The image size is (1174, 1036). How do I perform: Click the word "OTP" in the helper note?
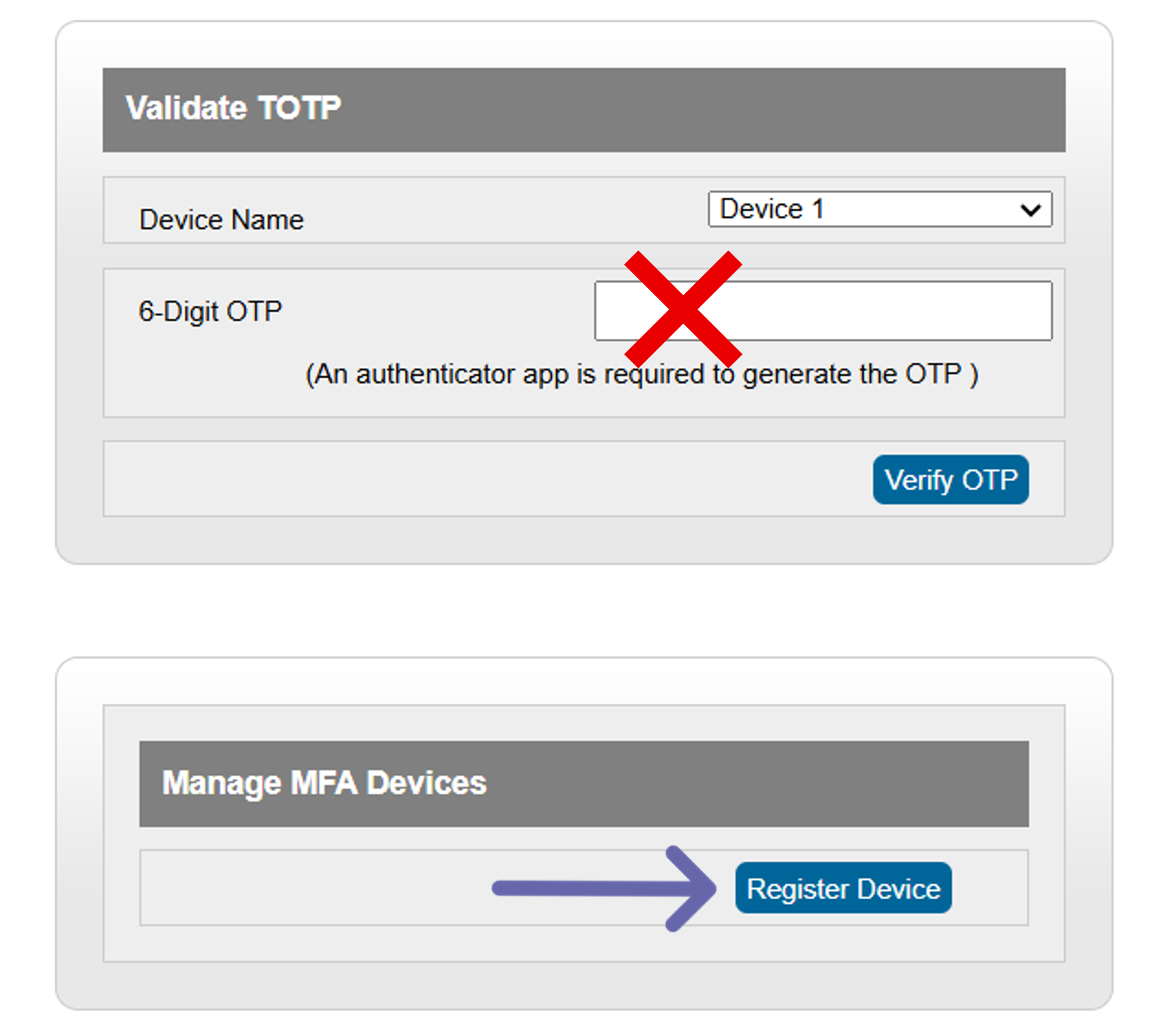(933, 374)
